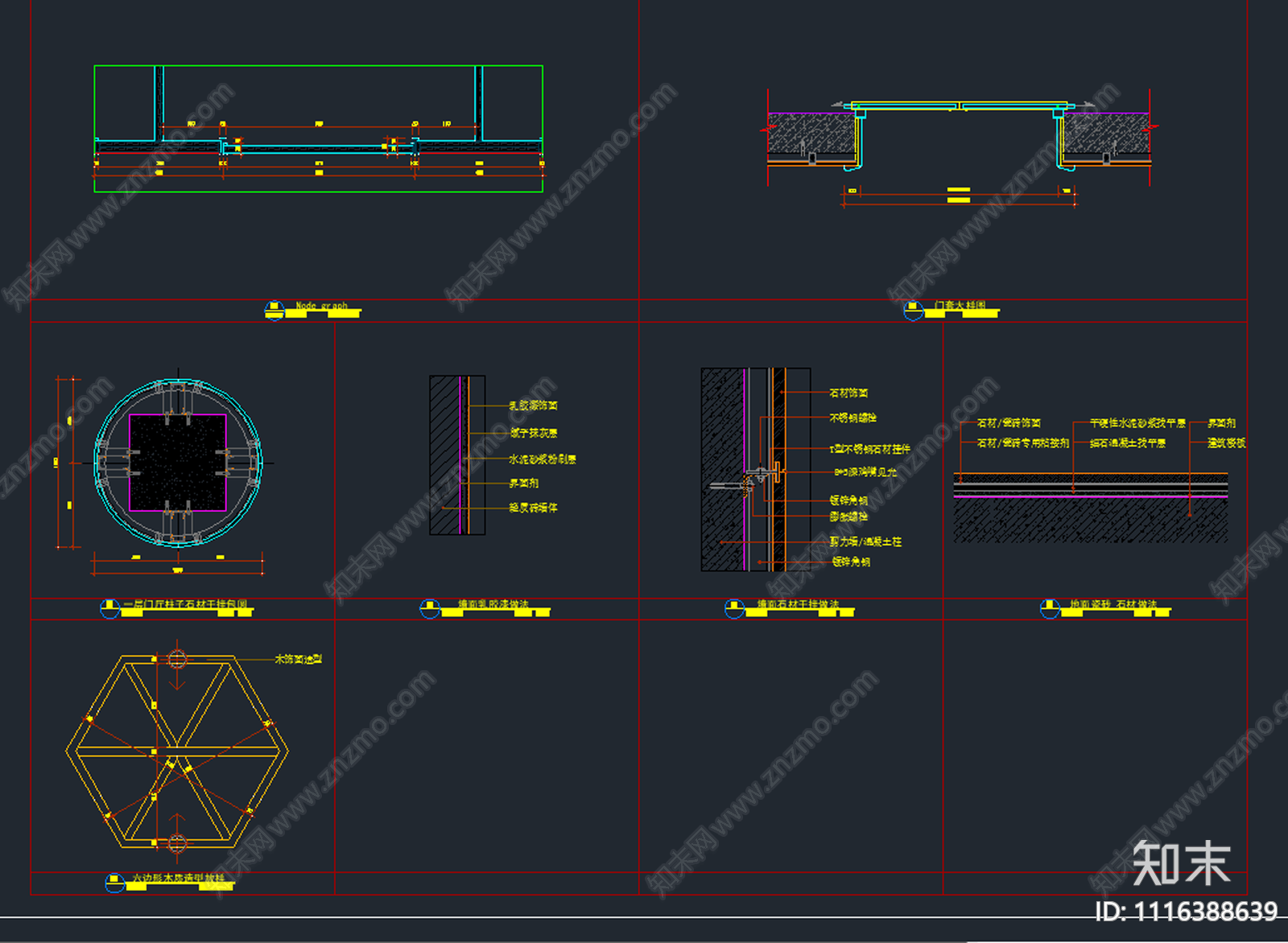1288x943 pixels.
Task: Click the '六边形木质造型放样' drawing title
Action: pos(179,879)
